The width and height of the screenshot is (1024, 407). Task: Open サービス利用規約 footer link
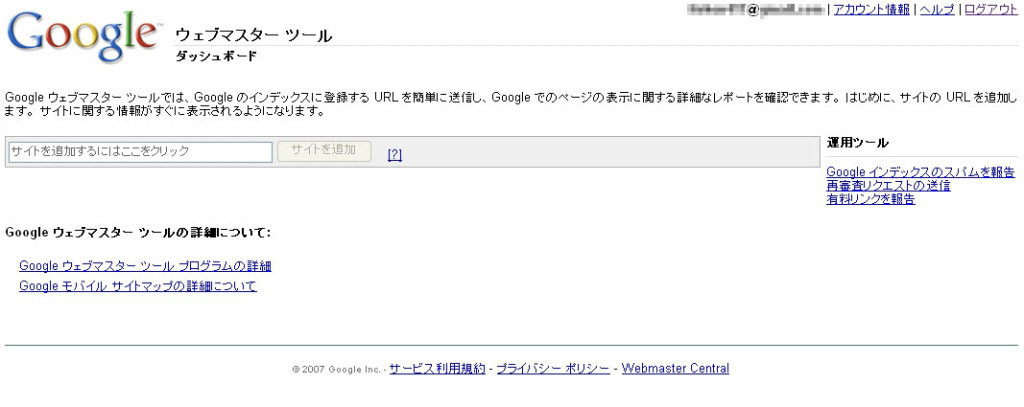tap(438, 368)
